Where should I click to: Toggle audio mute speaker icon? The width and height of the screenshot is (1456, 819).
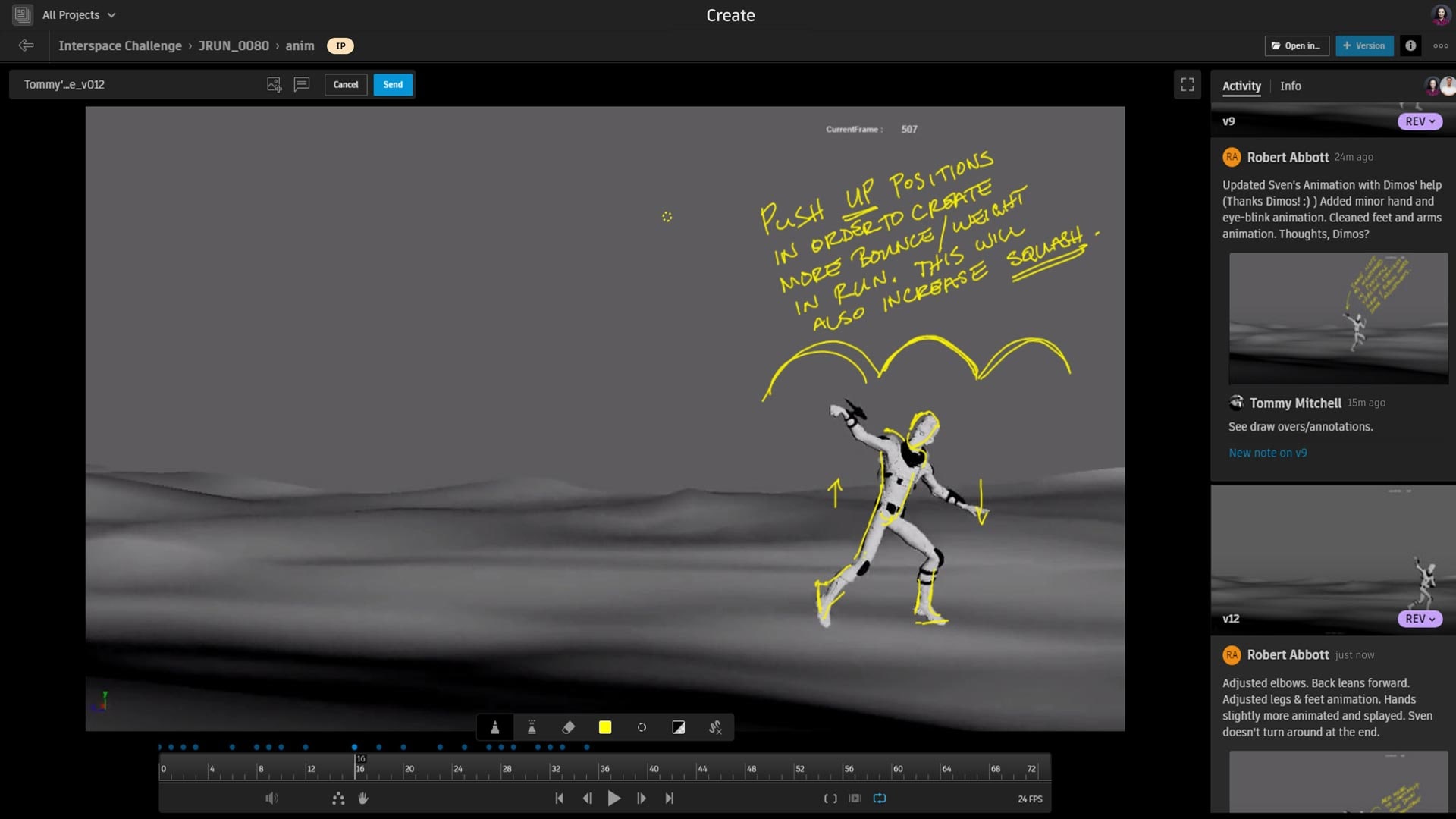click(x=271, y=799)
